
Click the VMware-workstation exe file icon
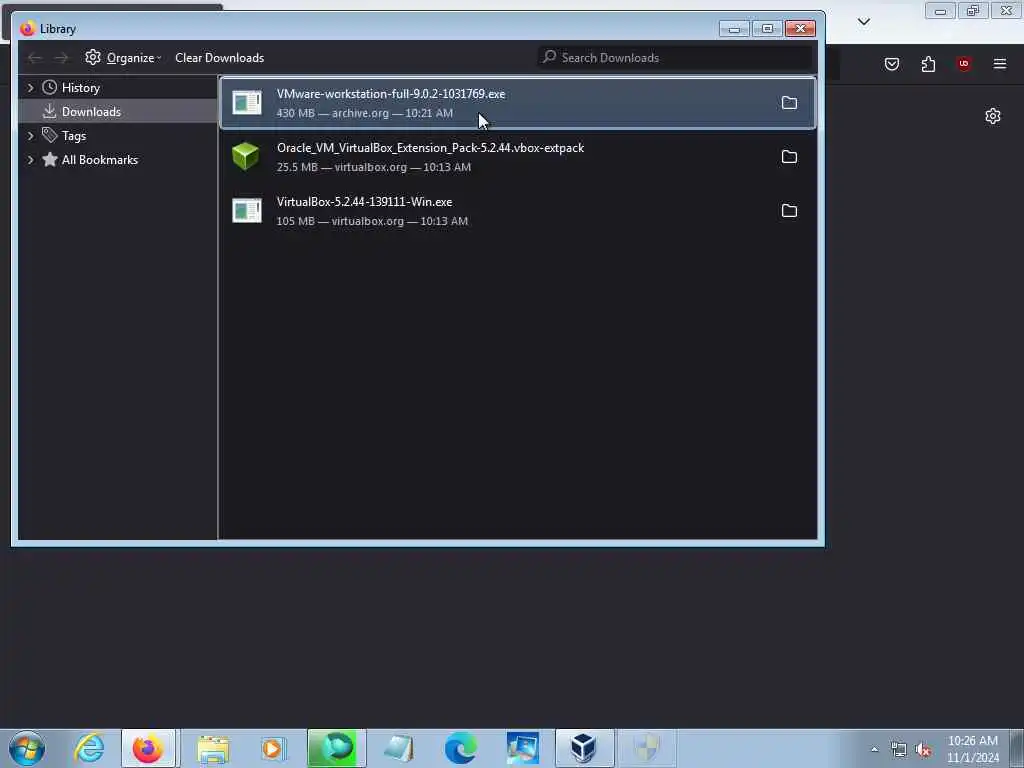pyautogui.click(x=247, y=103)
